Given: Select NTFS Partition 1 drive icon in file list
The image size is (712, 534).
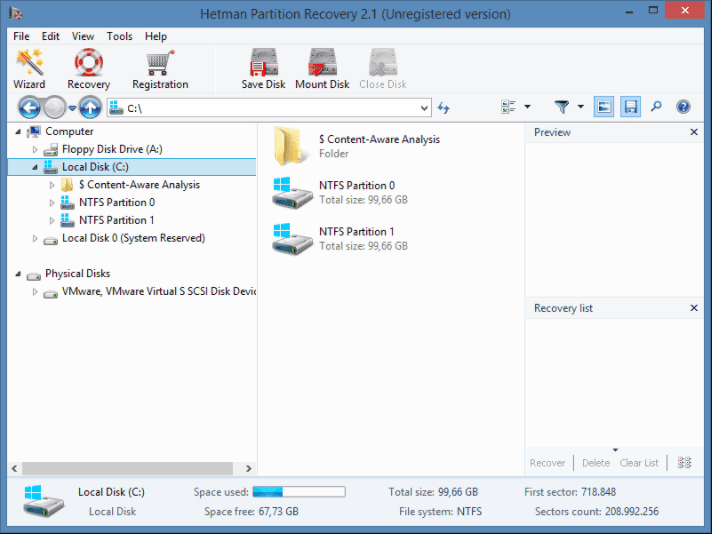Looking at the screenshot, I should [292, 238].
